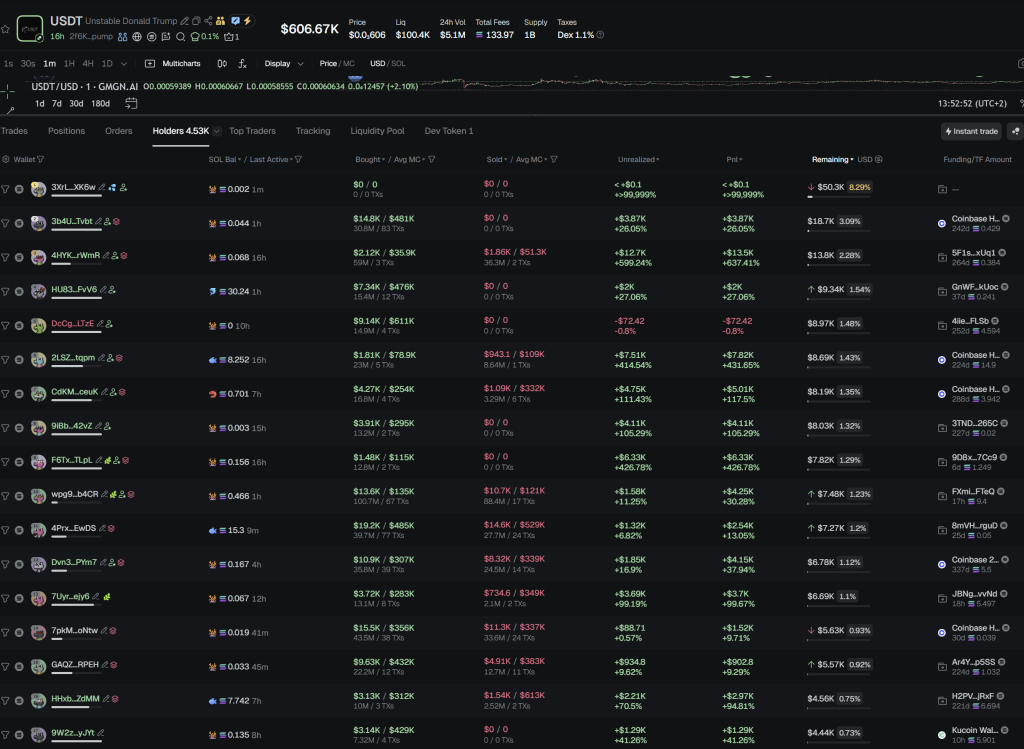Viewport: 1024px width, 749px height.
Task: Click the candlestick chart type icon
Action: click(x=222, y=63)
